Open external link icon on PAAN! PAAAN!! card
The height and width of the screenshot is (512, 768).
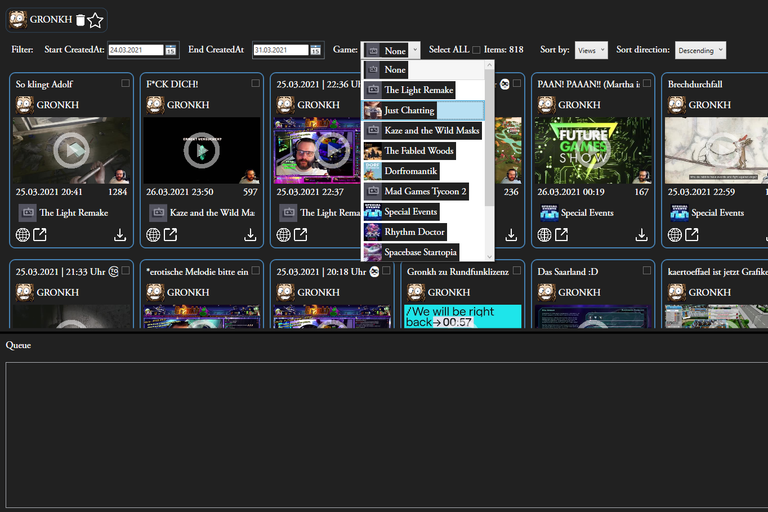pos(561,235)
